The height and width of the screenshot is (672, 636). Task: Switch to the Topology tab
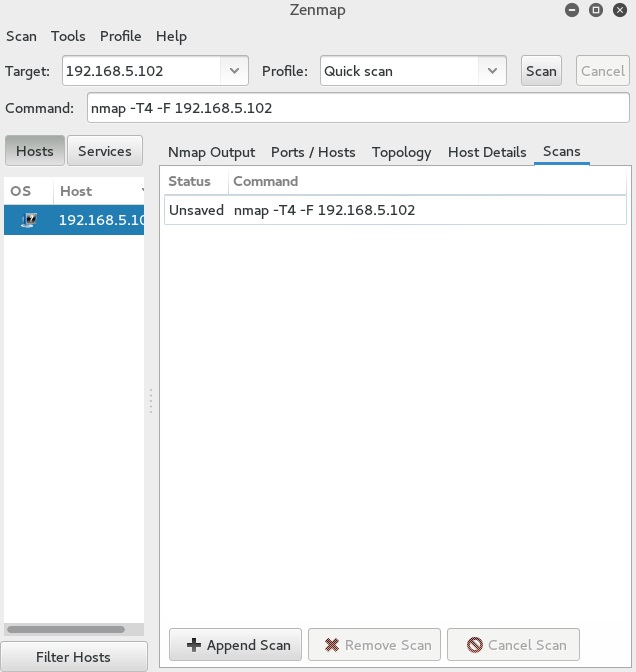(402, 152)
